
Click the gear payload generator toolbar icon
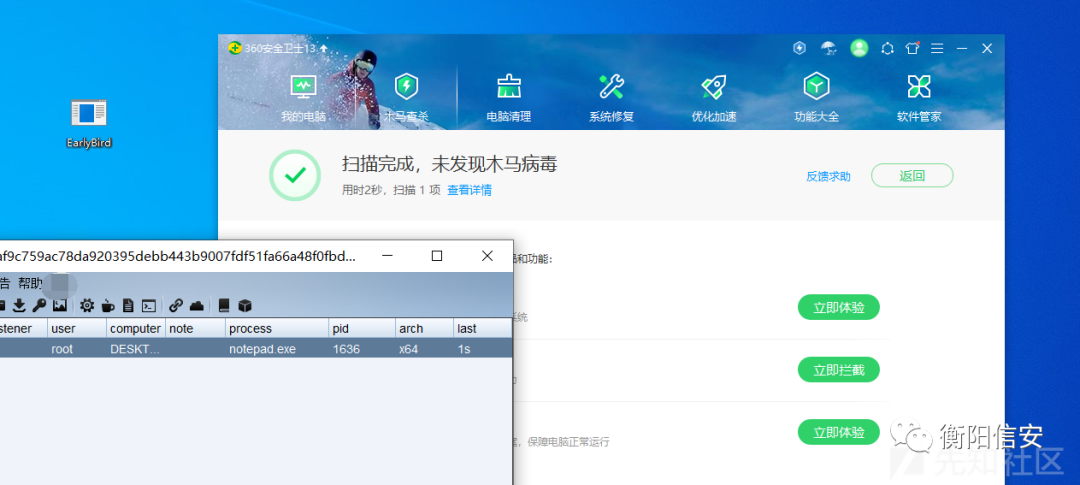coord(87,305)
